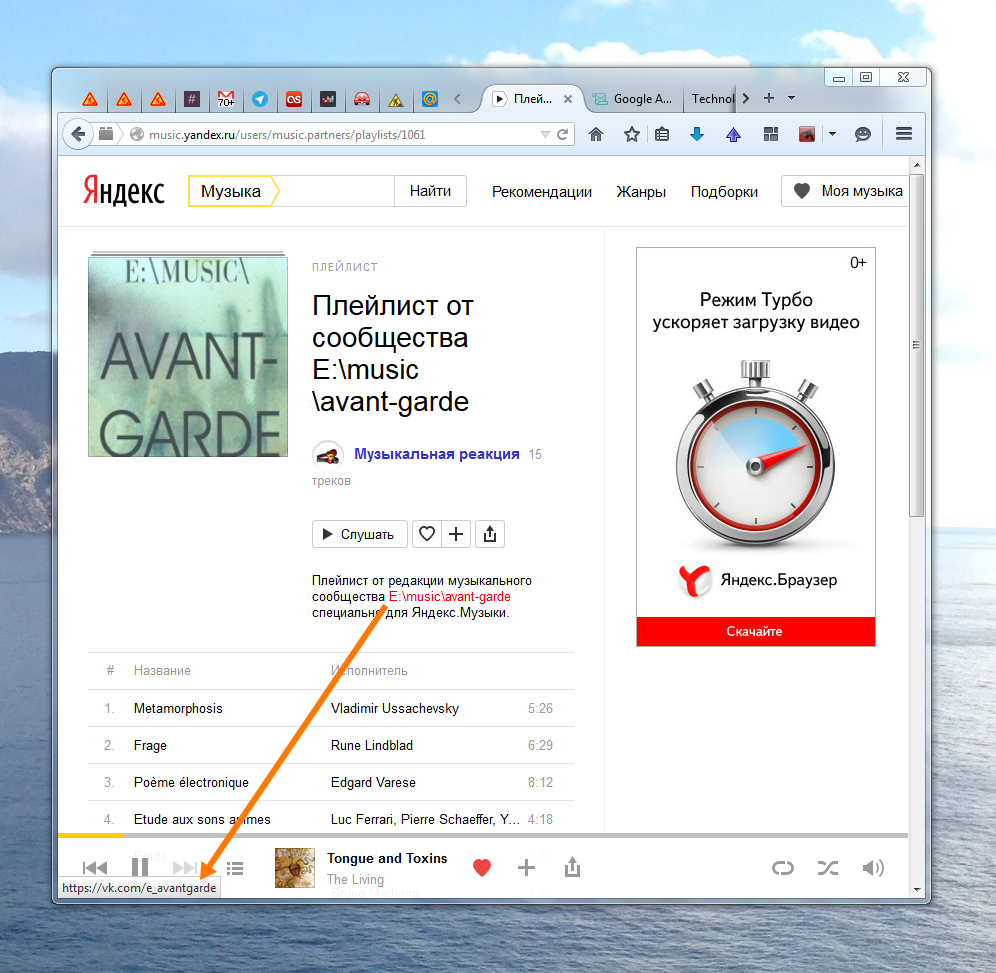This screenshot has height=973, width=996.
Task: Switch to the Technol tab
Action: pyautogui.click(x=712, y=99)
